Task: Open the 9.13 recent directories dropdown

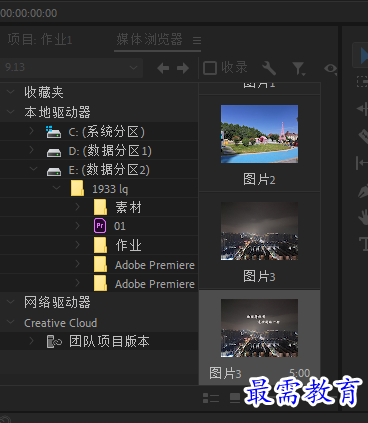Action: point(71,68)
